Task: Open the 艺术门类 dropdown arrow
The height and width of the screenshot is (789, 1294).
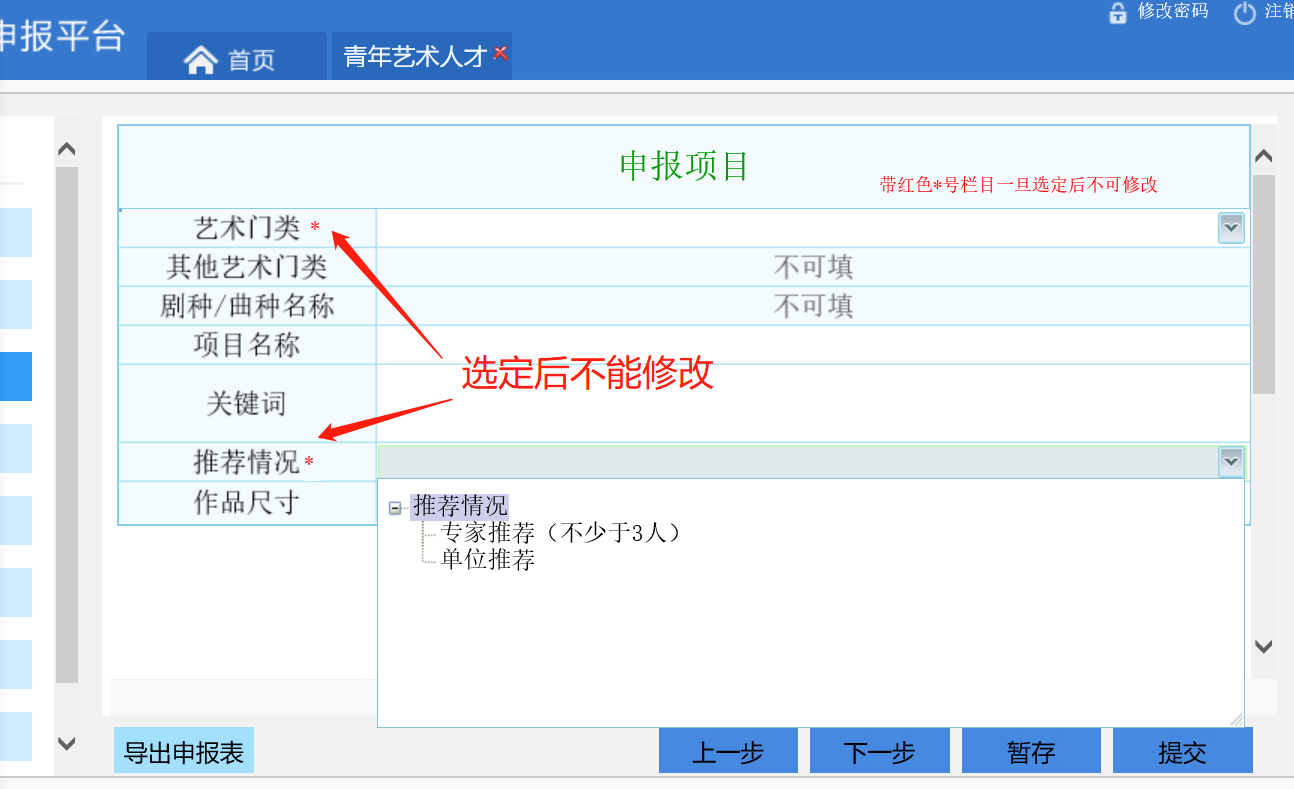Action: point(1231,228)
